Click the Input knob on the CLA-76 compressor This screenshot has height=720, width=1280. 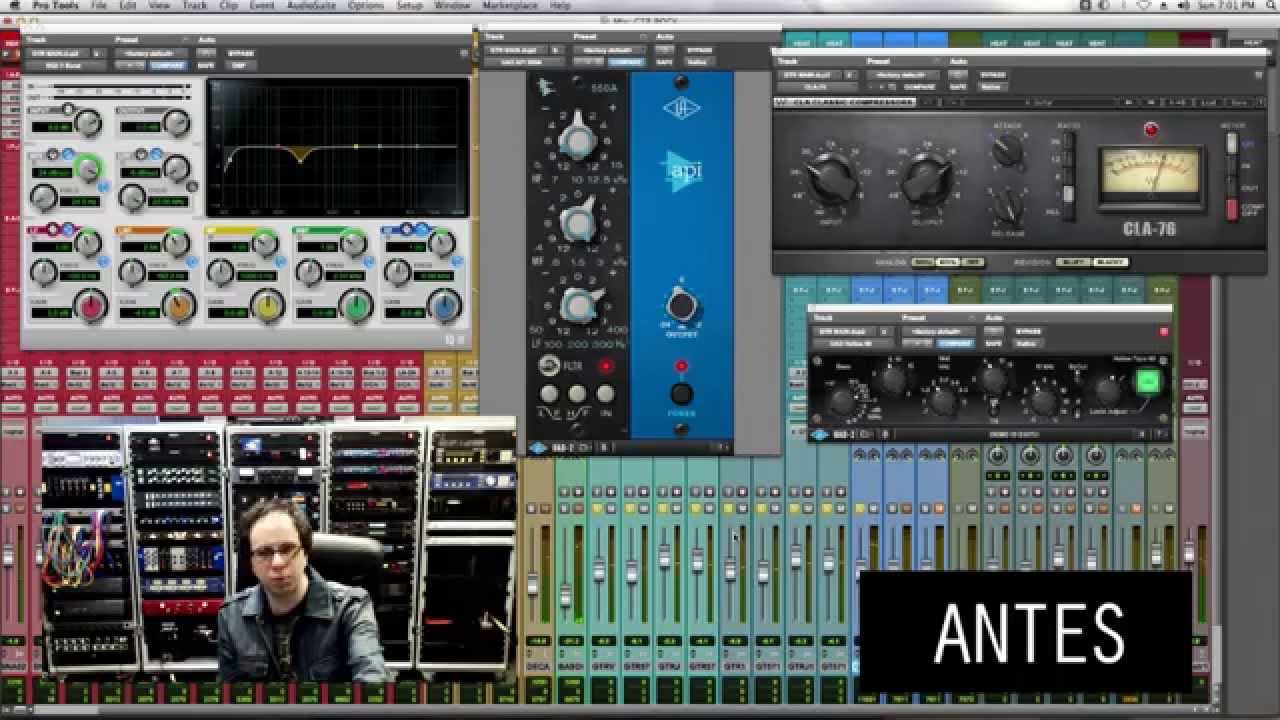832,181
